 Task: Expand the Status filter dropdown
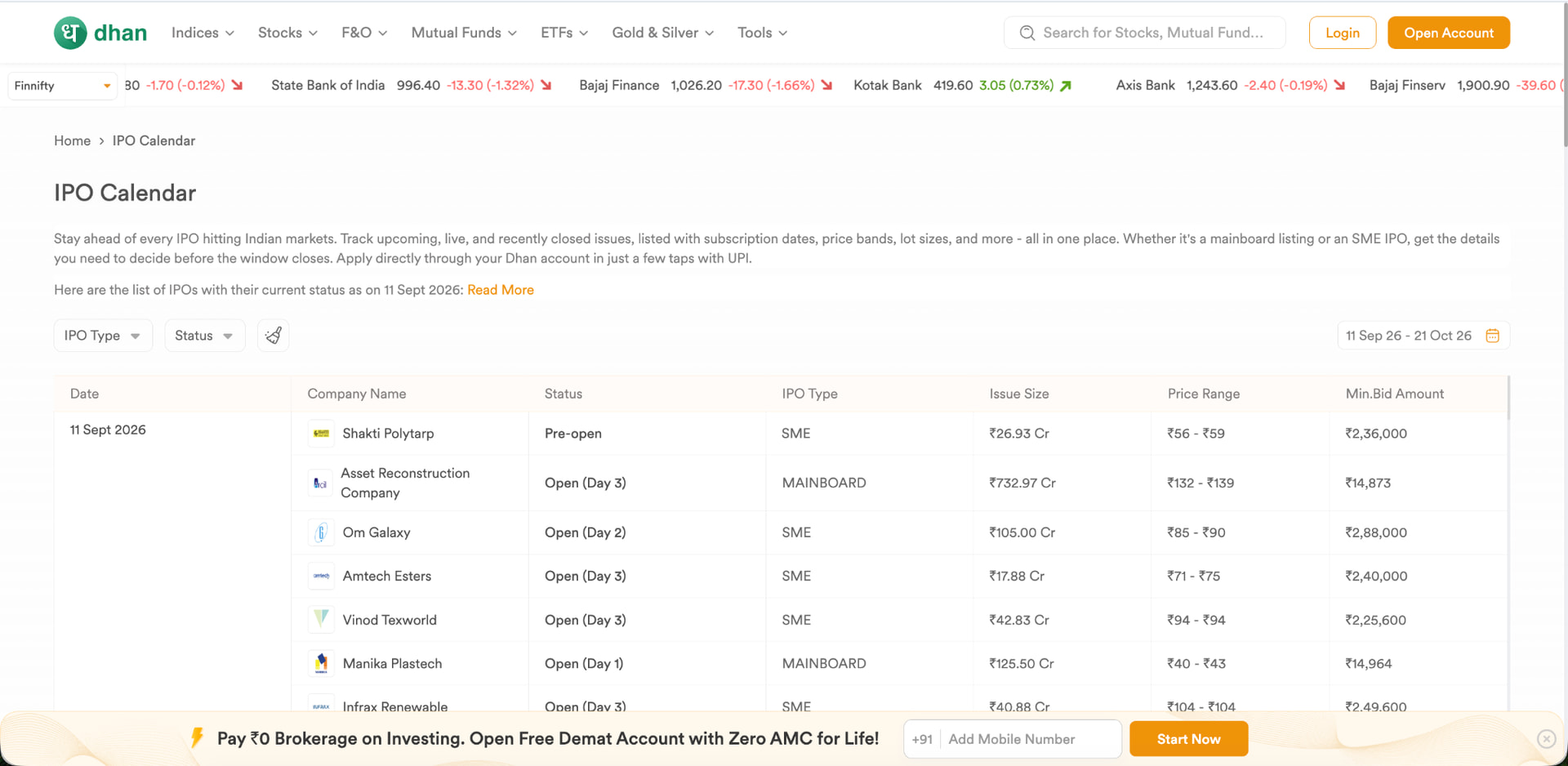[205, 336]
